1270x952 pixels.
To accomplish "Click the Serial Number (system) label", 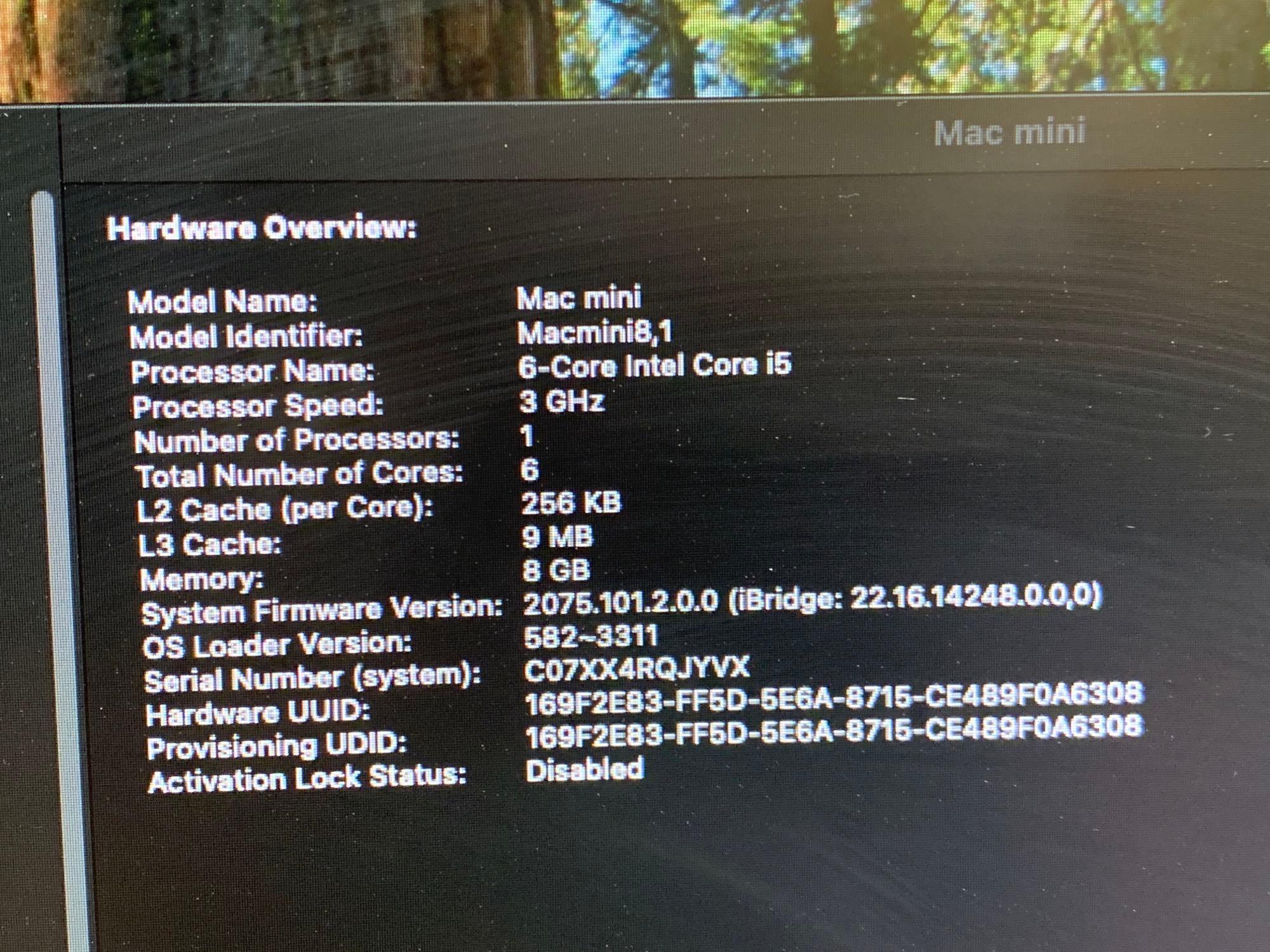I will point(312,678).
